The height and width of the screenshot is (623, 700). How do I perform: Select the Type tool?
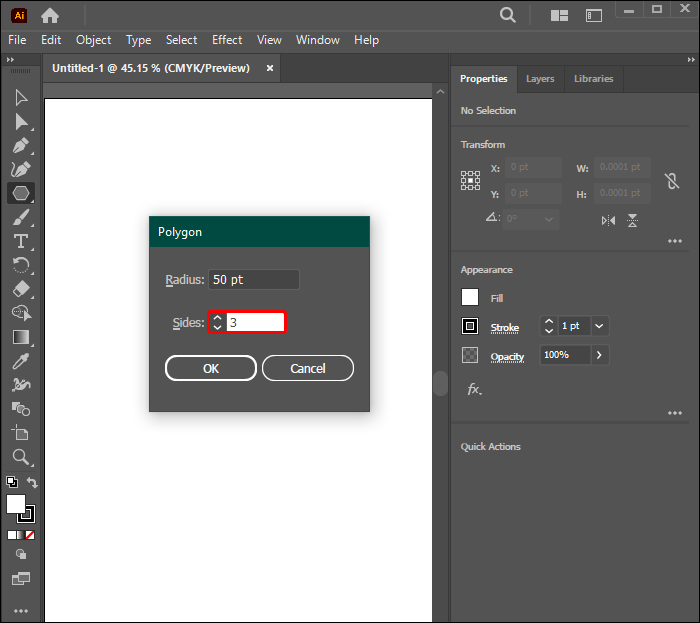[x=20, y=242]
